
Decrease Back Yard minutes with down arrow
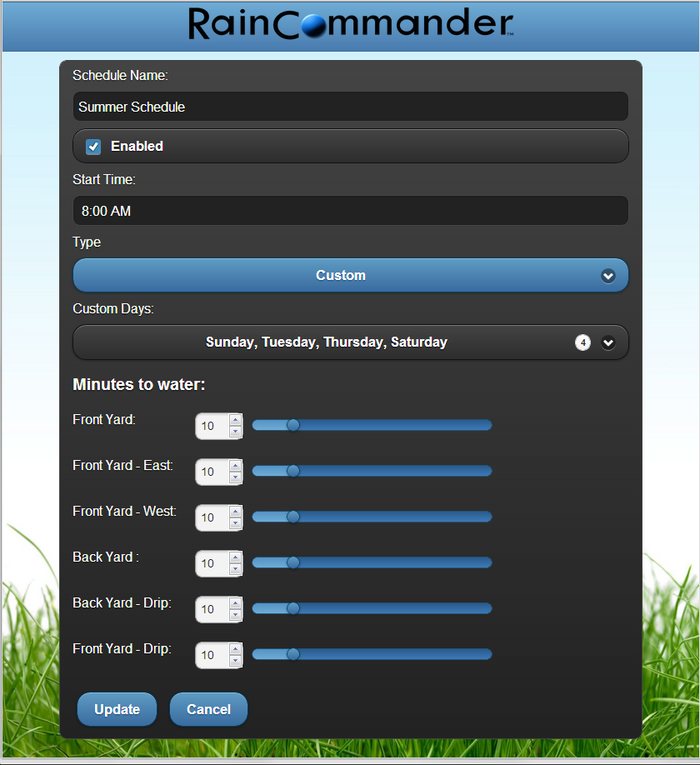(x=236, y=569)
